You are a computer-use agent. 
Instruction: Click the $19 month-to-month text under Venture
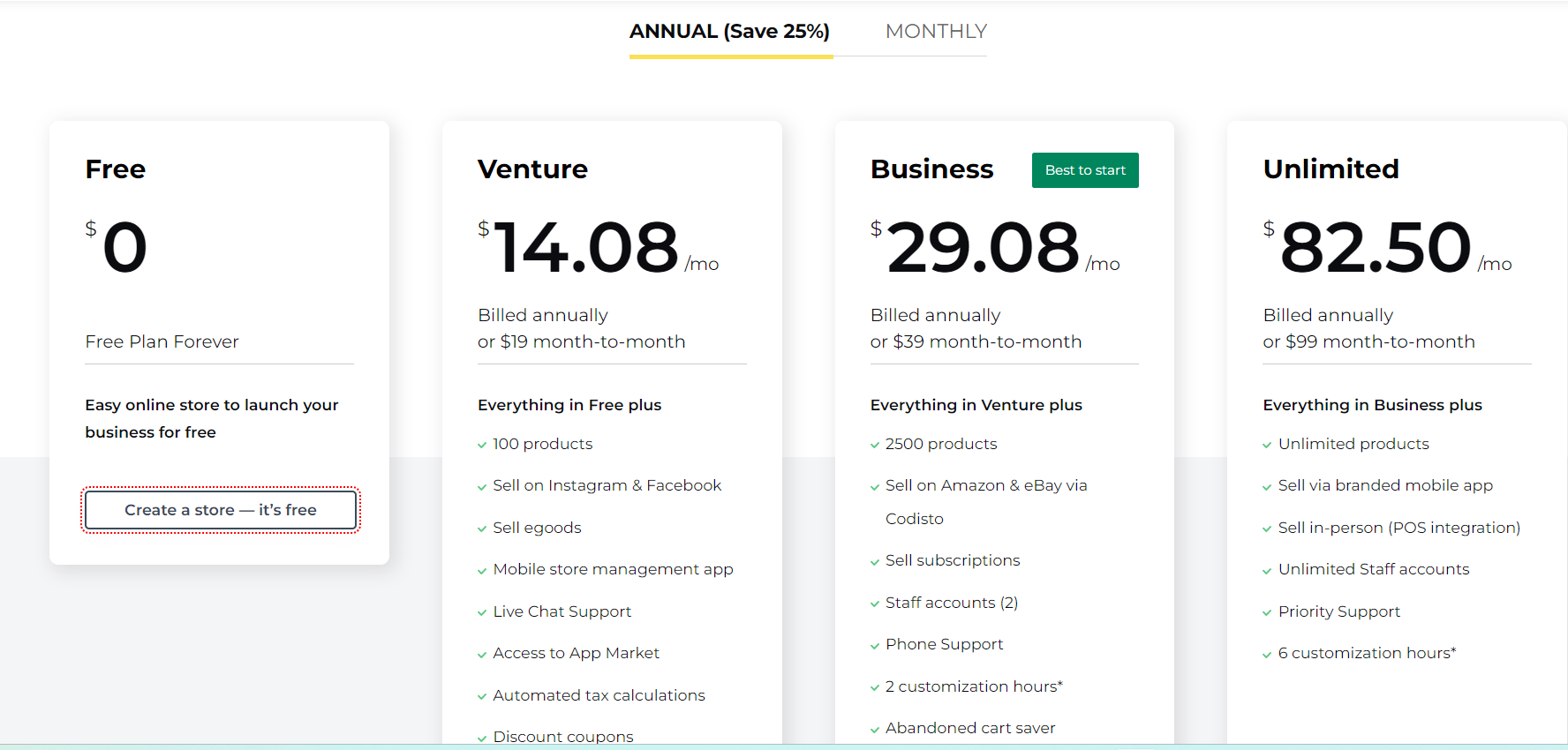point(582,341)
